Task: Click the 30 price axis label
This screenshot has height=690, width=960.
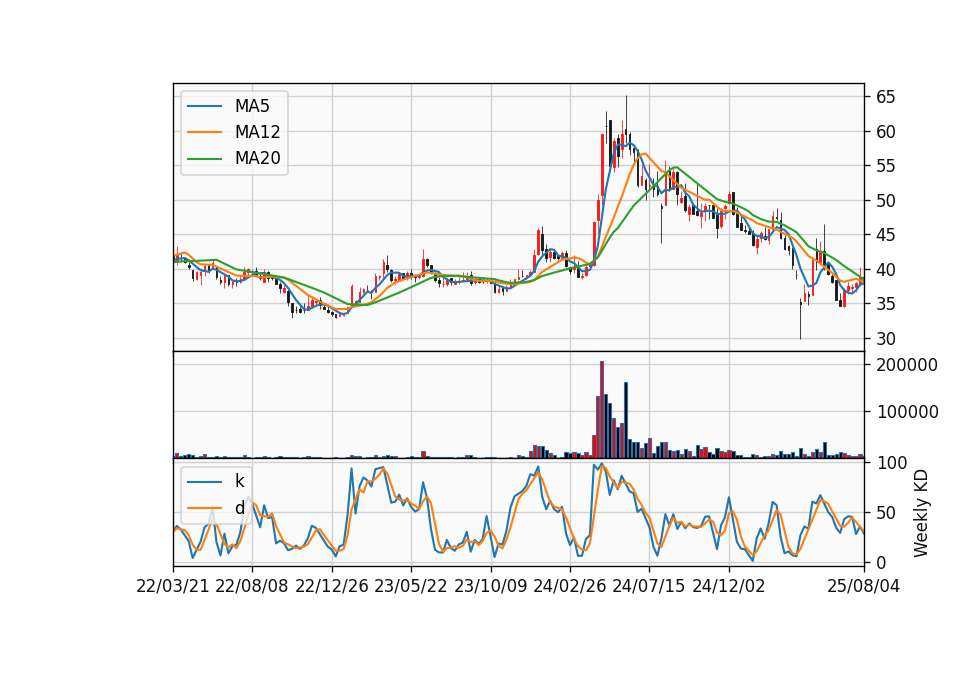Action: pos(885,339)
